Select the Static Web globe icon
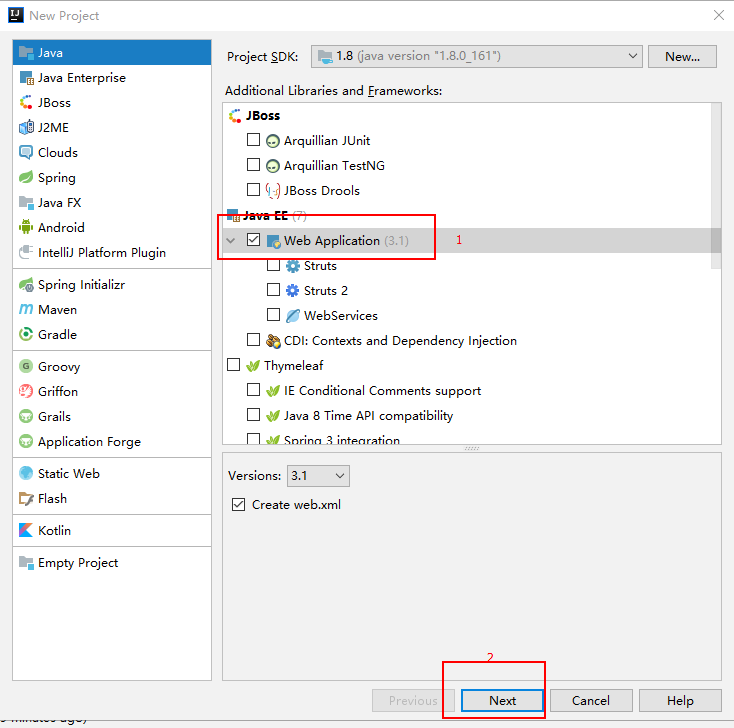Image resolution: width=734 pixels, height=728 pixels. coord(26,473)
